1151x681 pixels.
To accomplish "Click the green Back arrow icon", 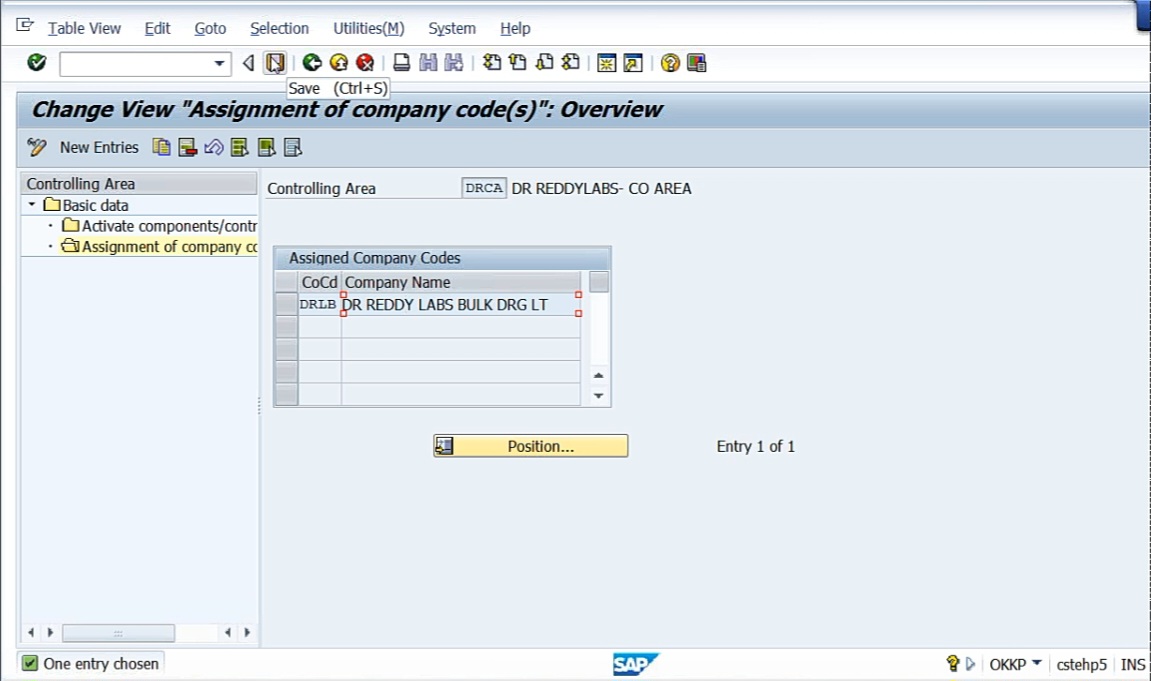I will [x=312, y=63].
